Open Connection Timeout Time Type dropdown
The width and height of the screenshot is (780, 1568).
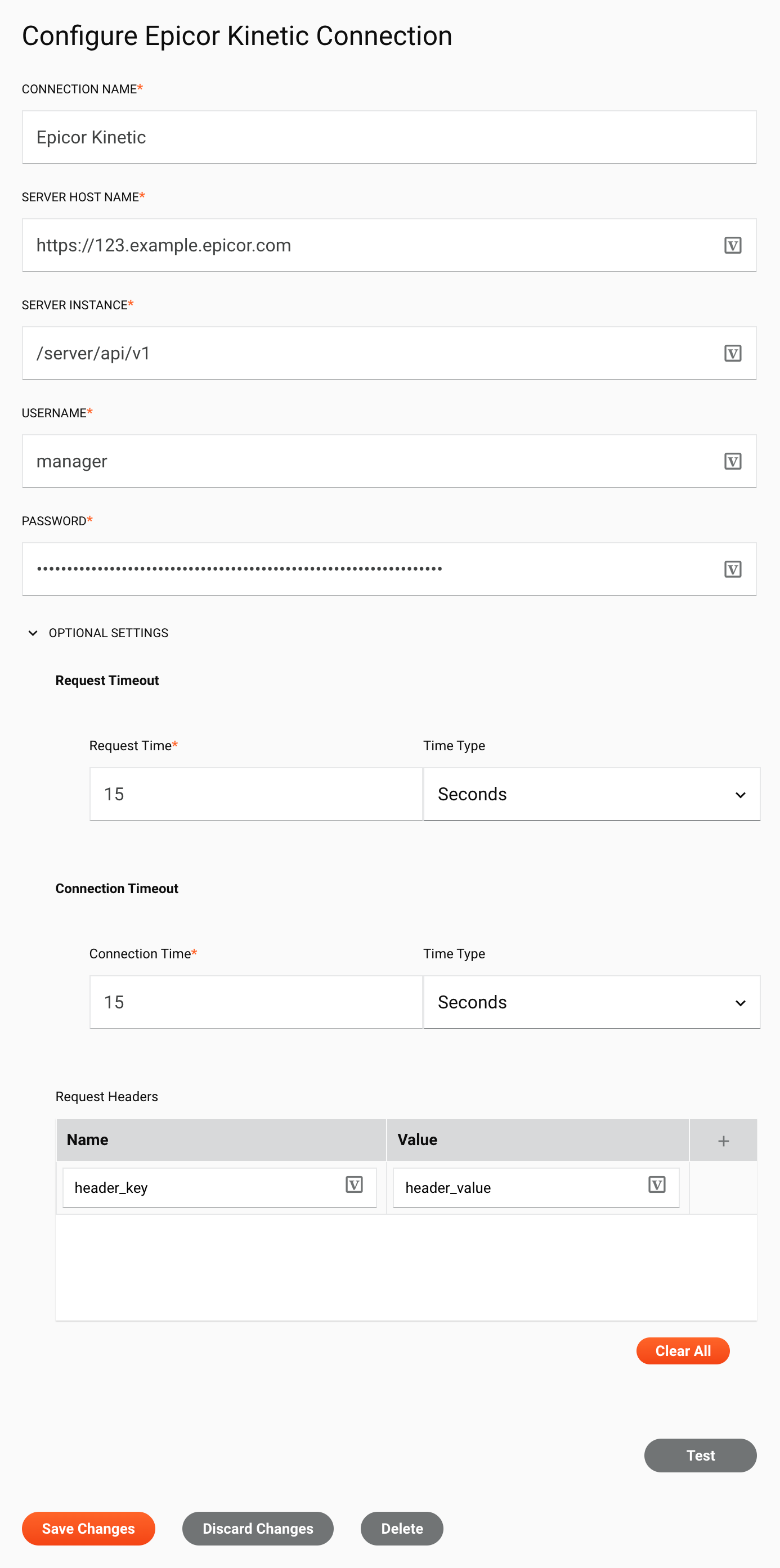pos(591,1002)
